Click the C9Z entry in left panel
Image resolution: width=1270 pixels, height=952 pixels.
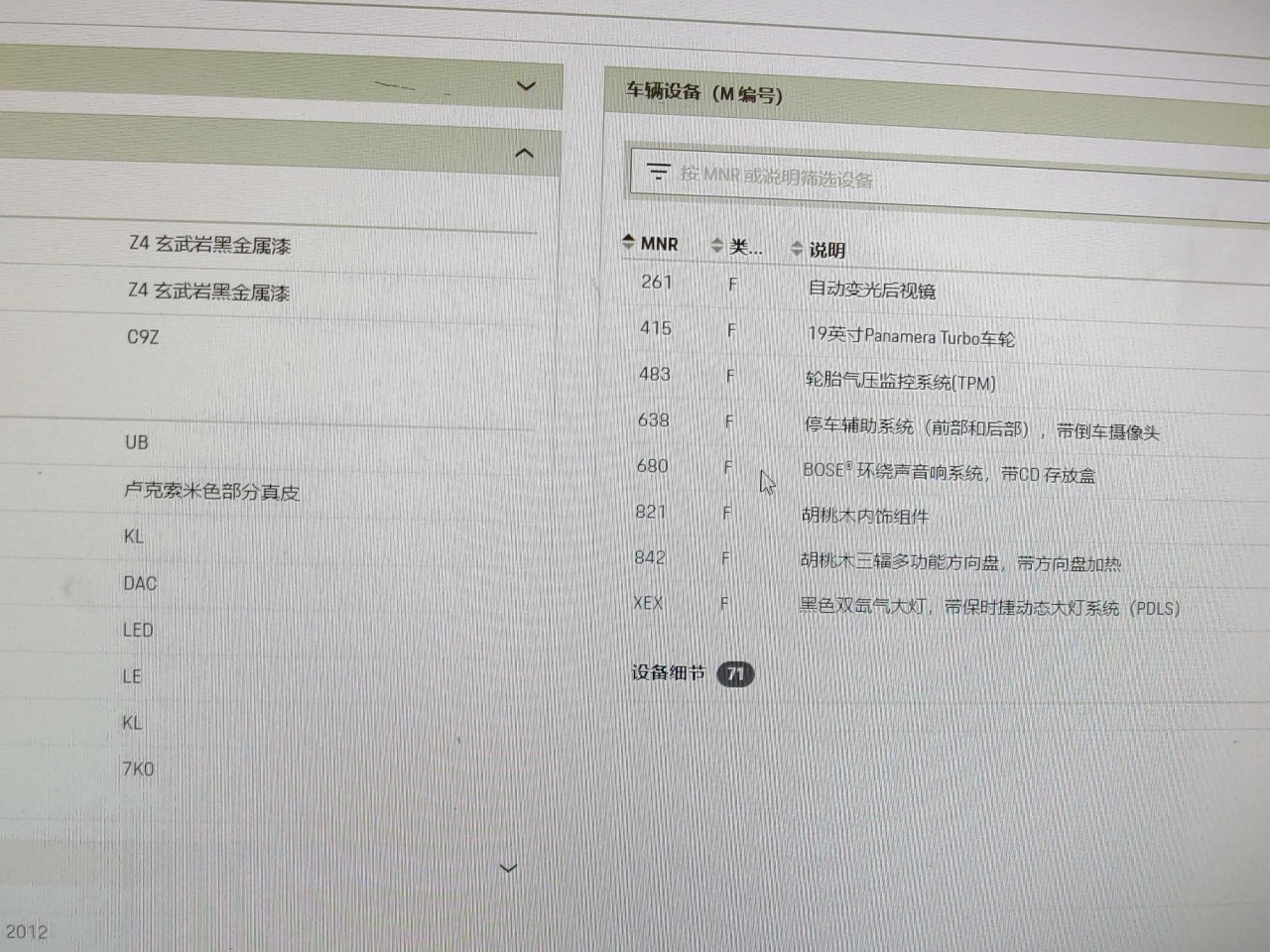point(143,337)
